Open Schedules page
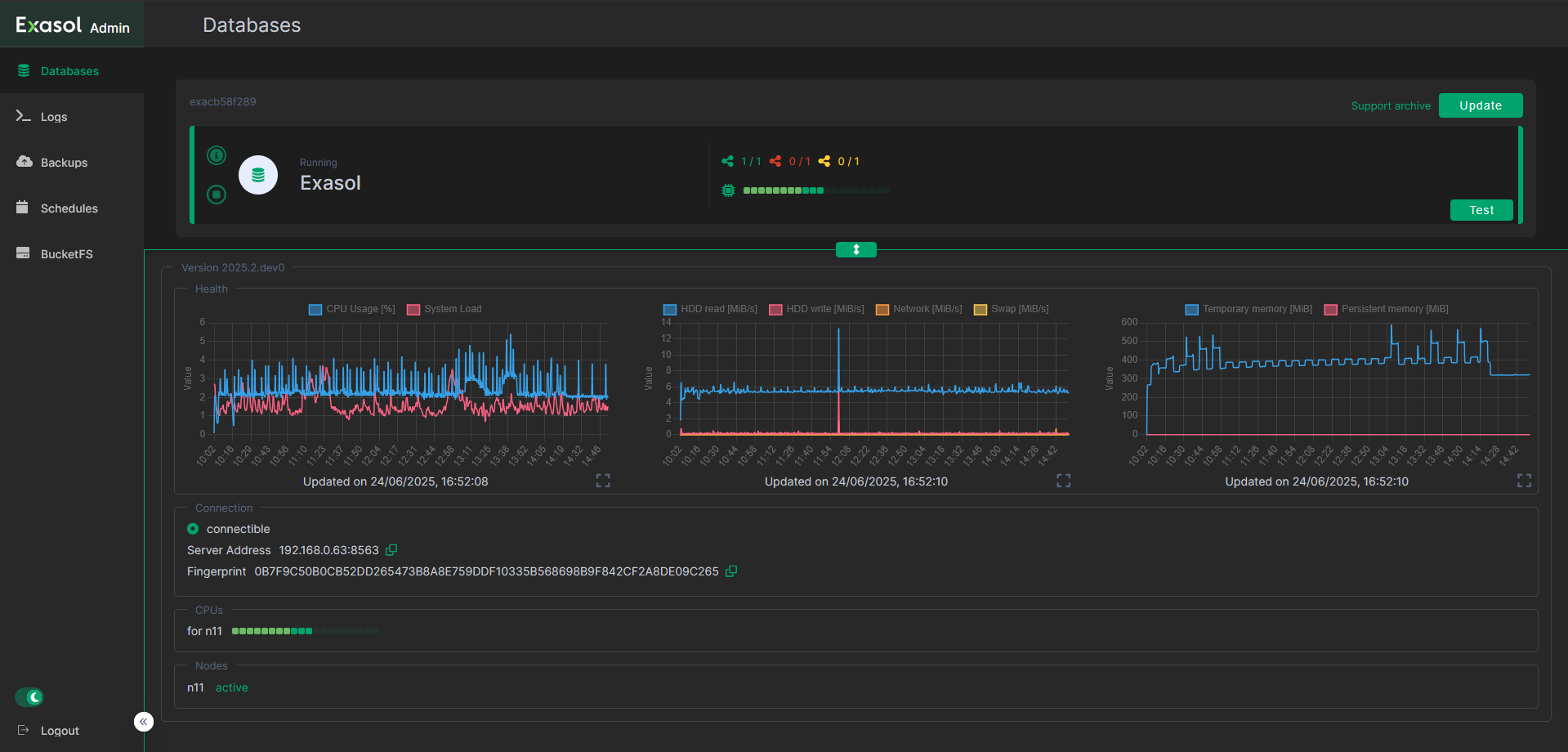Image resolution: width=1568 pixels, height=752 pixels. point(72,208)
